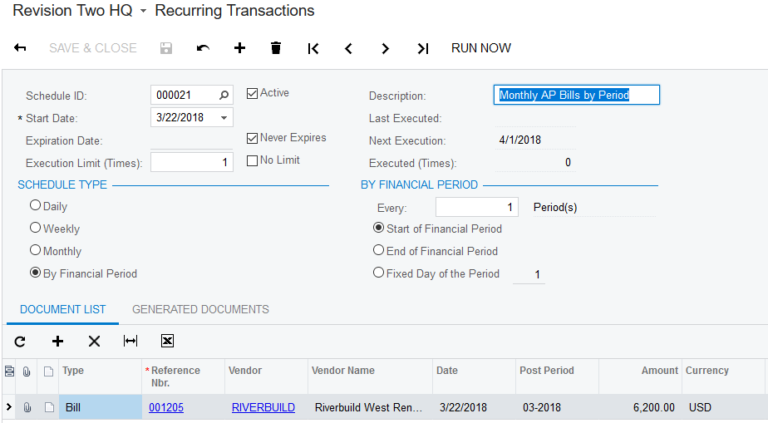Add new schedule with plus icon
Screen dimensions: 768x423
pos(239,48)
